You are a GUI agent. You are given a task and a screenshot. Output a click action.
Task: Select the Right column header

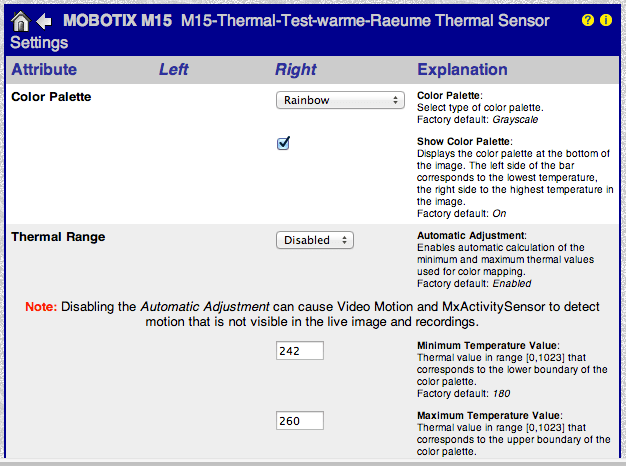click(295, 70)
